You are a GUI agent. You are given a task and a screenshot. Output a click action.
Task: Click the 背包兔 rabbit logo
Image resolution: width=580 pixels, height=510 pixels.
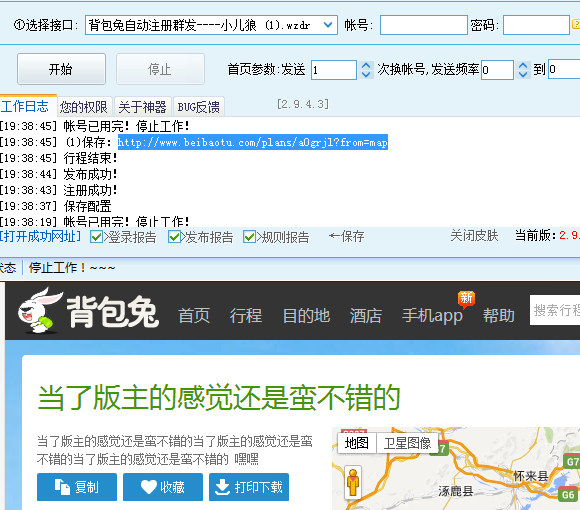(88, 310)
